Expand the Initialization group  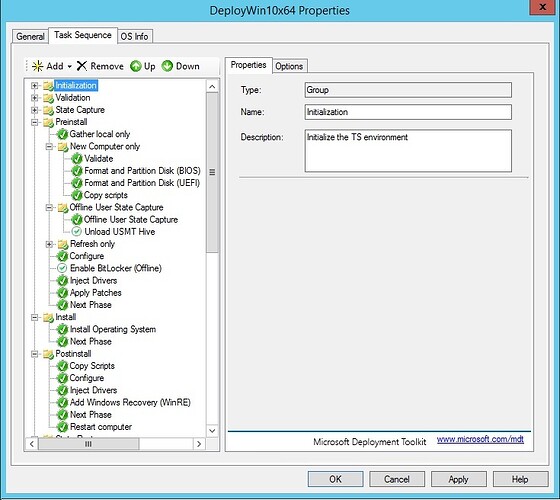34,86
